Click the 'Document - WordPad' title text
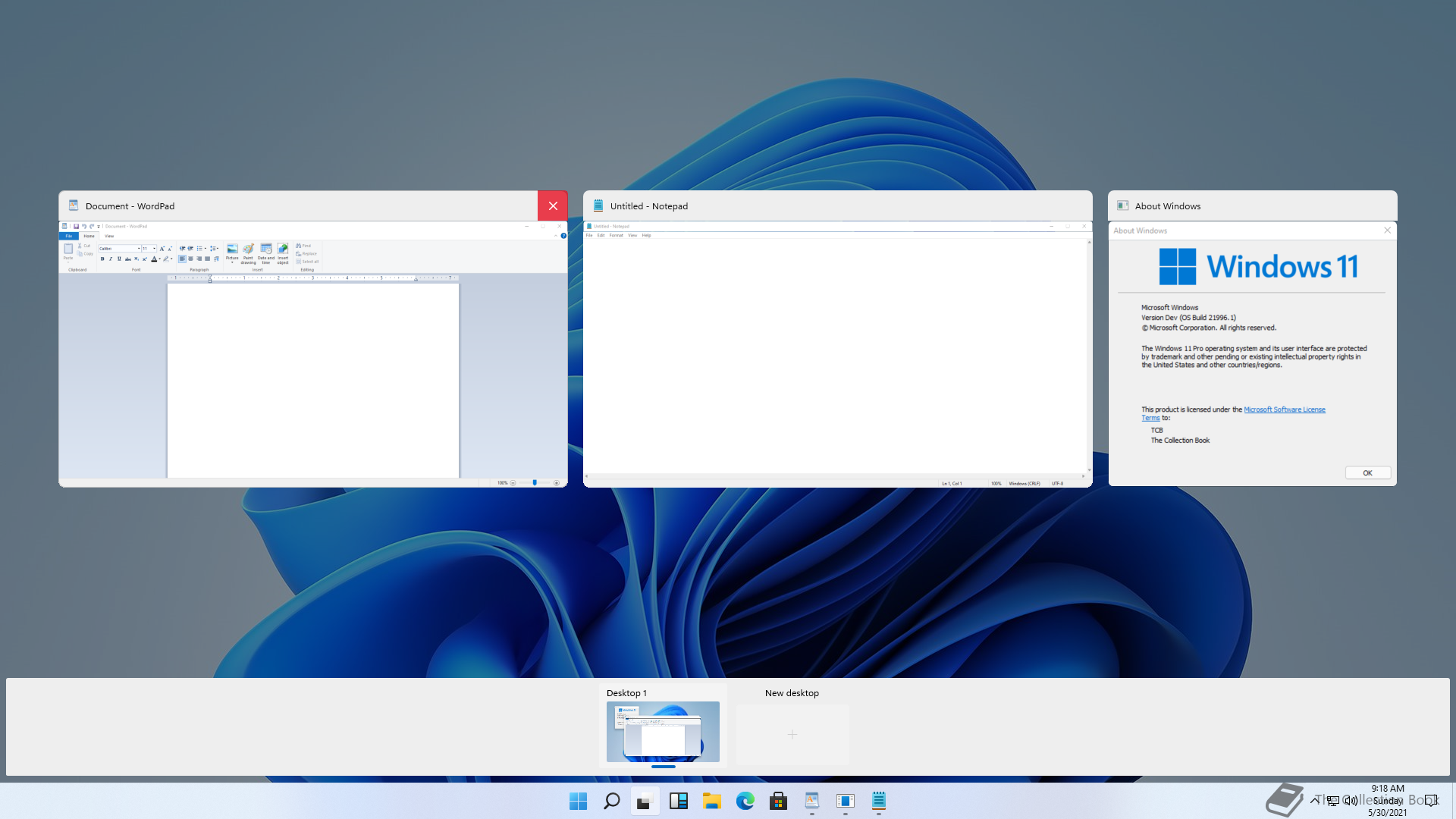 coord(130,206)
